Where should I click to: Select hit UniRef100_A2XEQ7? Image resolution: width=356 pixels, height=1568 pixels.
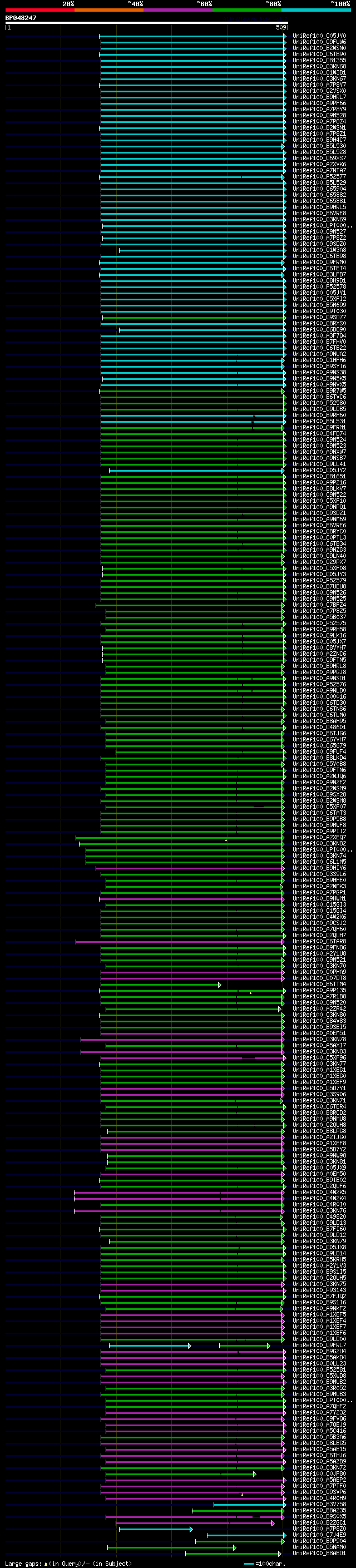click(x=319, y=837)
